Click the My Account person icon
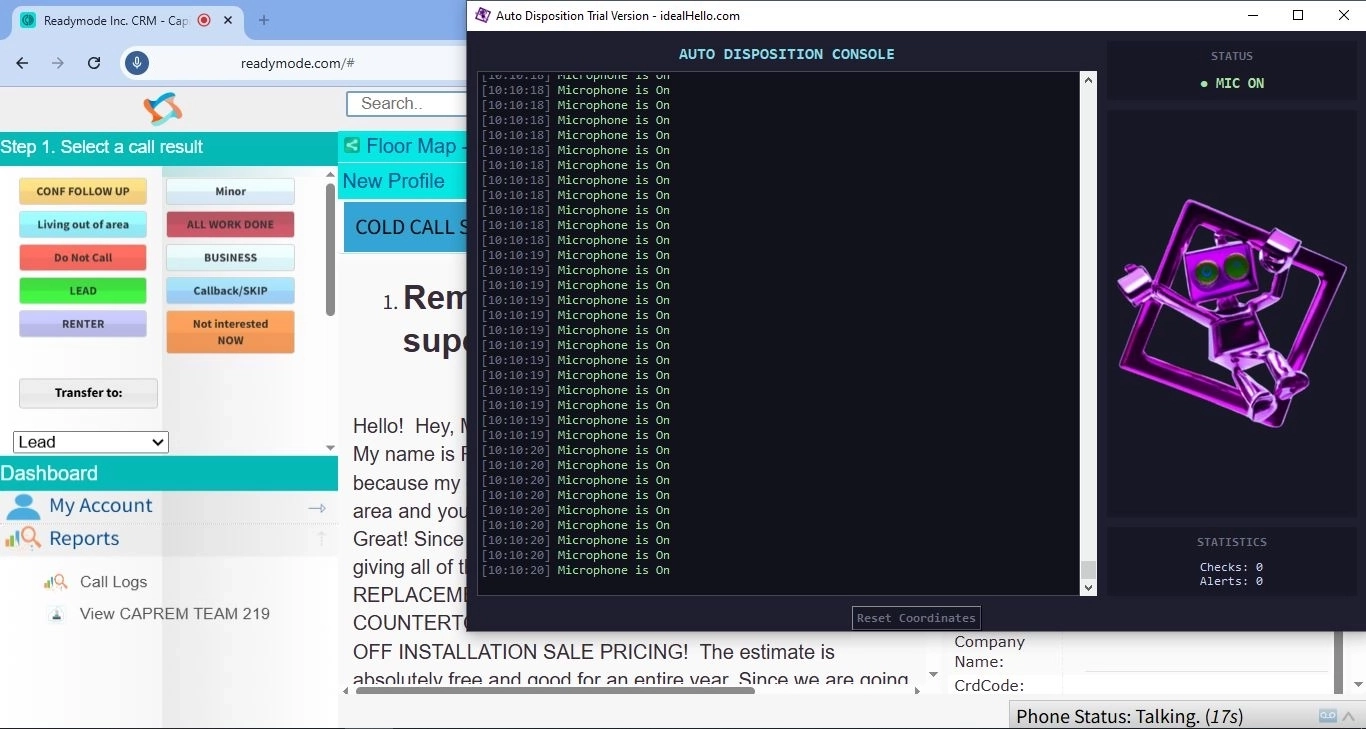 [23, 506]
